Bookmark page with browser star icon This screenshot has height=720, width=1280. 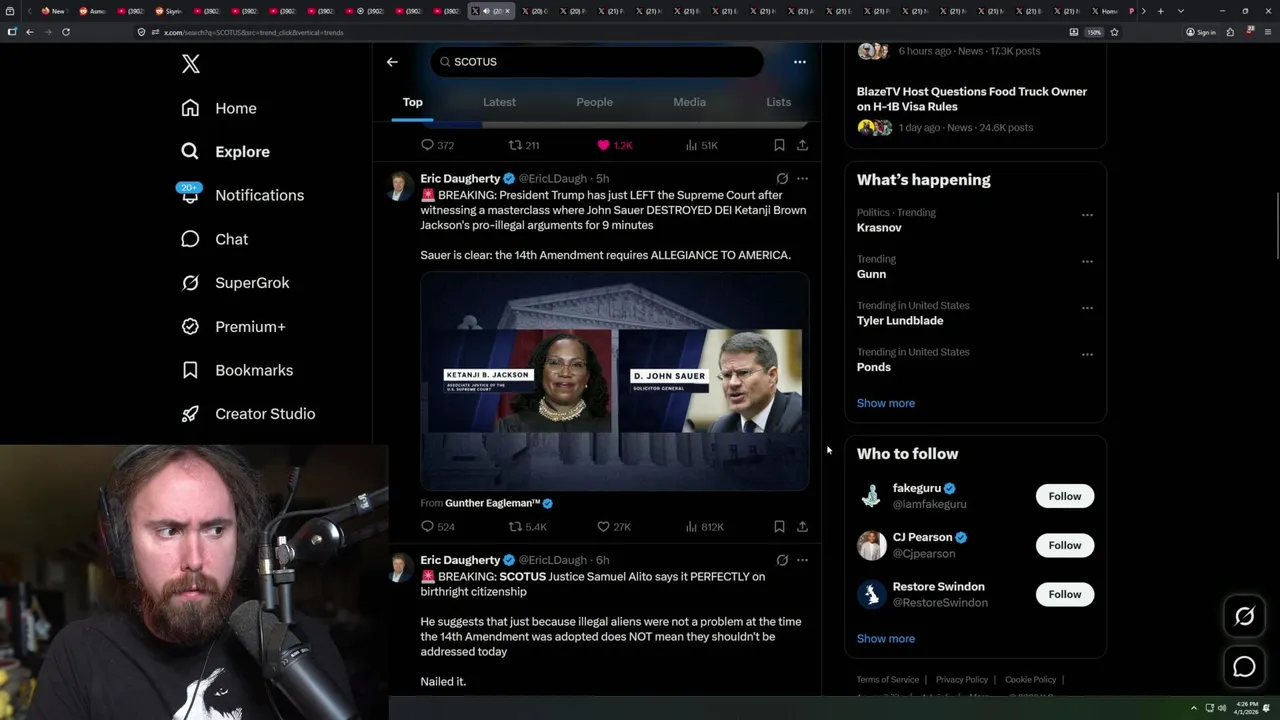point(1114,32)
